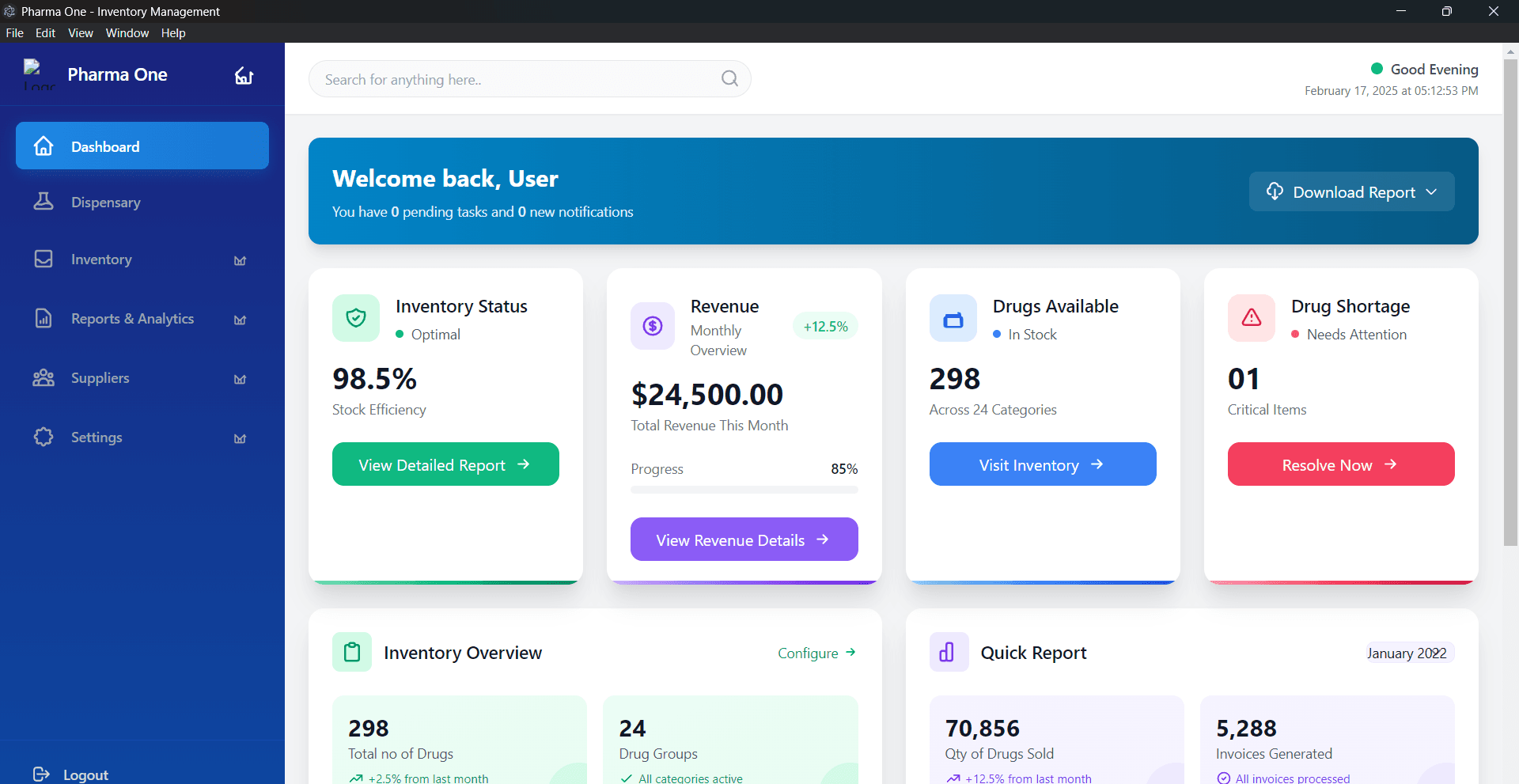
Task: Click View Detailed Report button
Action: point(445,464)
